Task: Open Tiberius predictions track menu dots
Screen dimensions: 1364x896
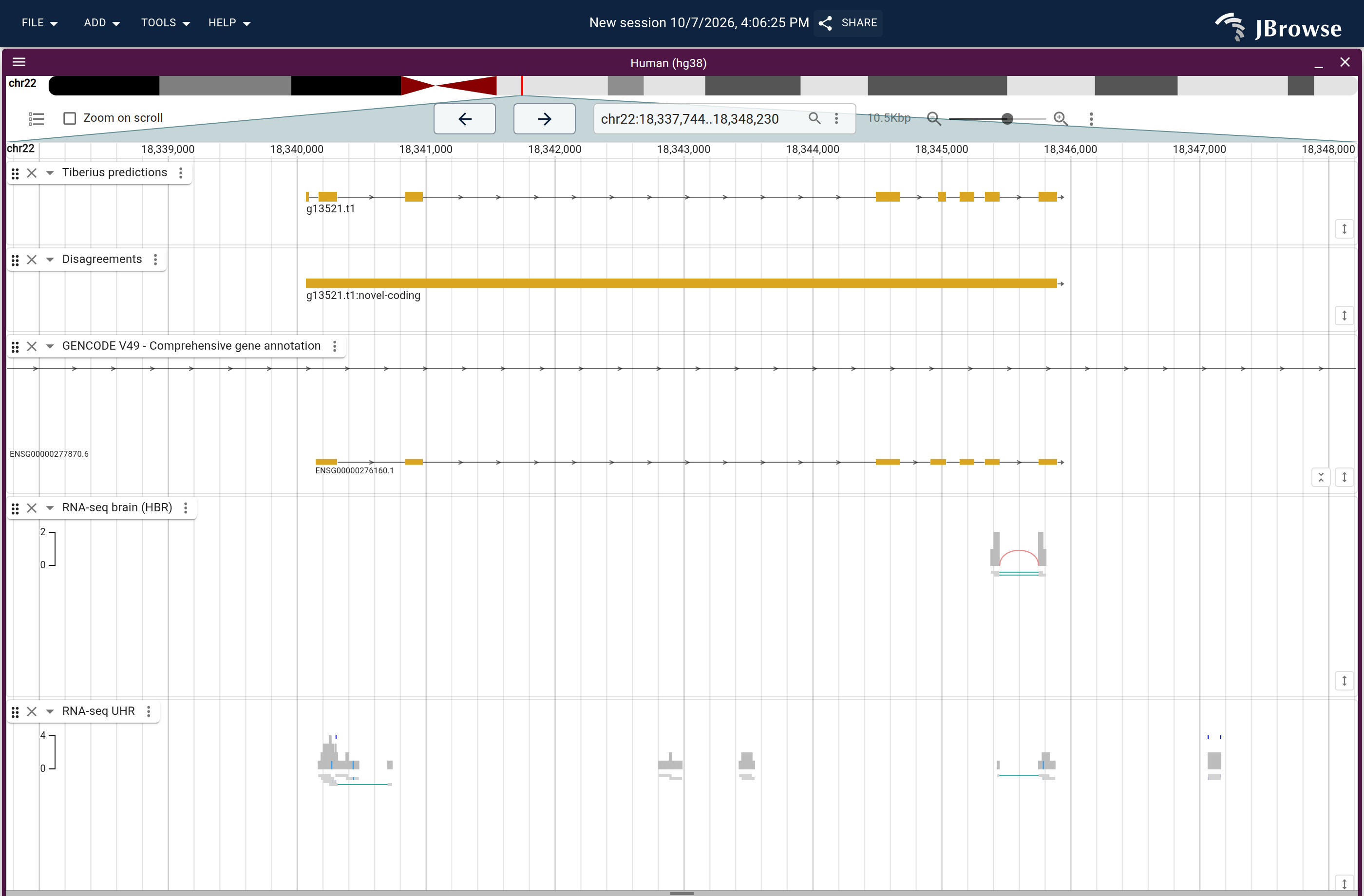Action: [x=181, y=172]
